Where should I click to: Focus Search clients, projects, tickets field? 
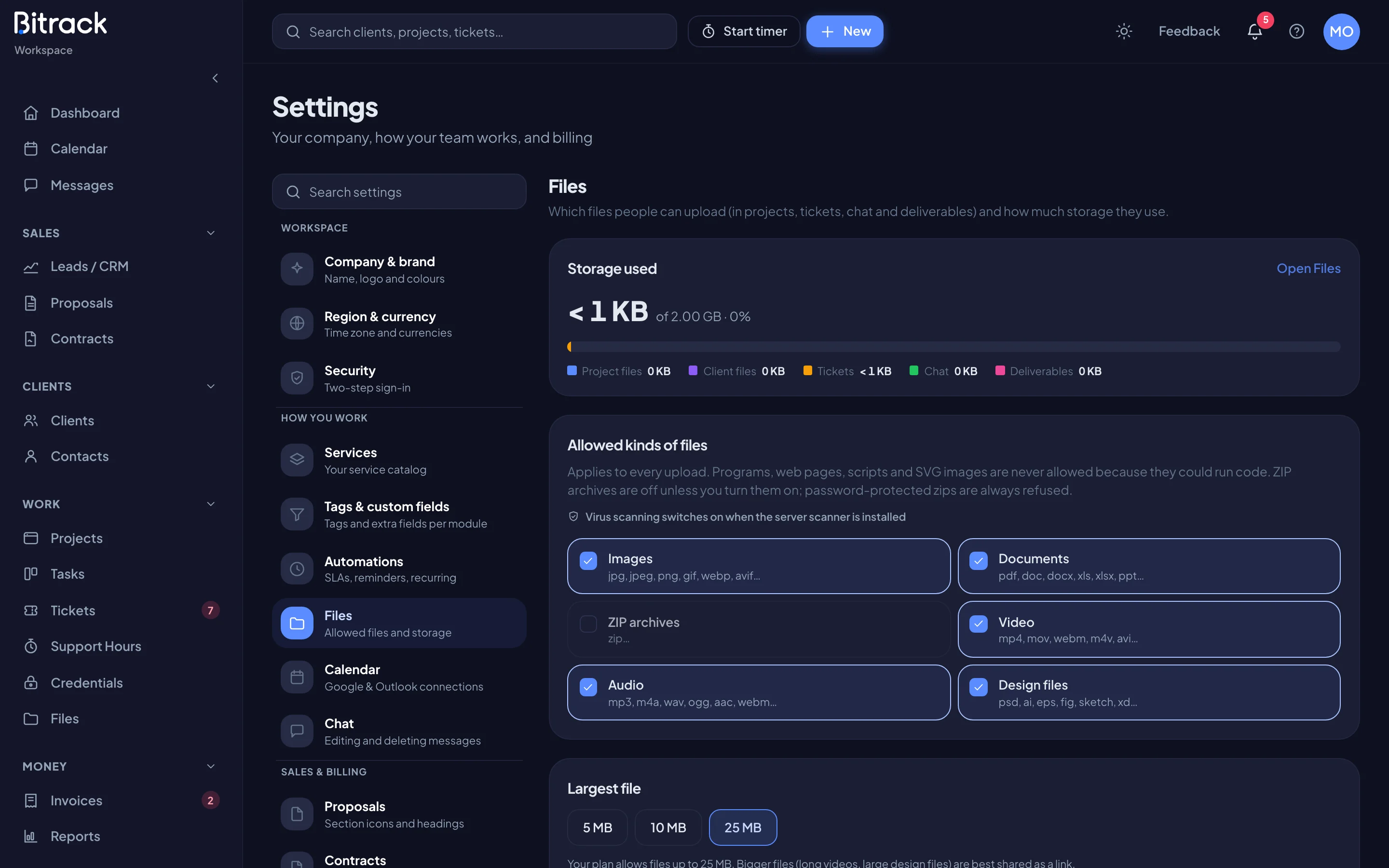[474, 31]
